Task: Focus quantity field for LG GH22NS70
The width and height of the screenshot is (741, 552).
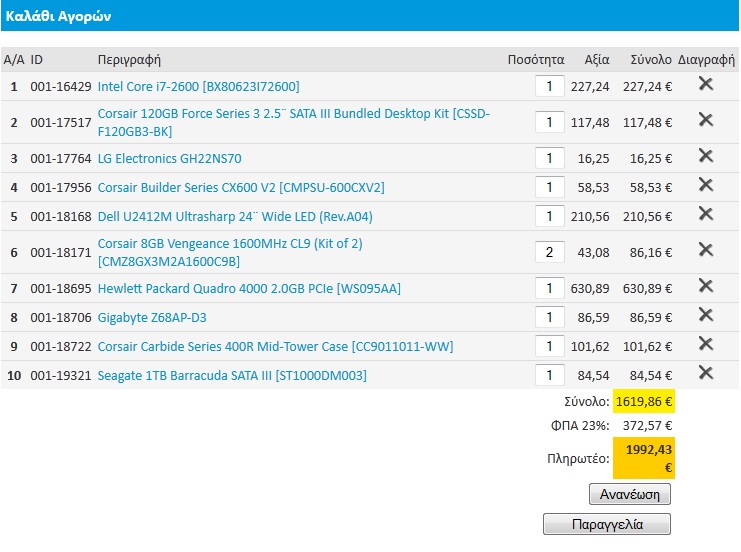Action: point(550,158)
